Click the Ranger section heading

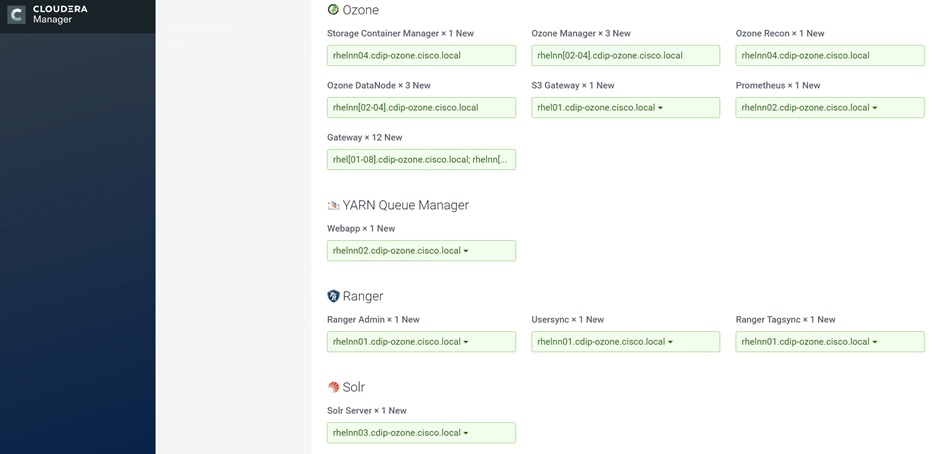pyautogui.click(x=363, y=297)
